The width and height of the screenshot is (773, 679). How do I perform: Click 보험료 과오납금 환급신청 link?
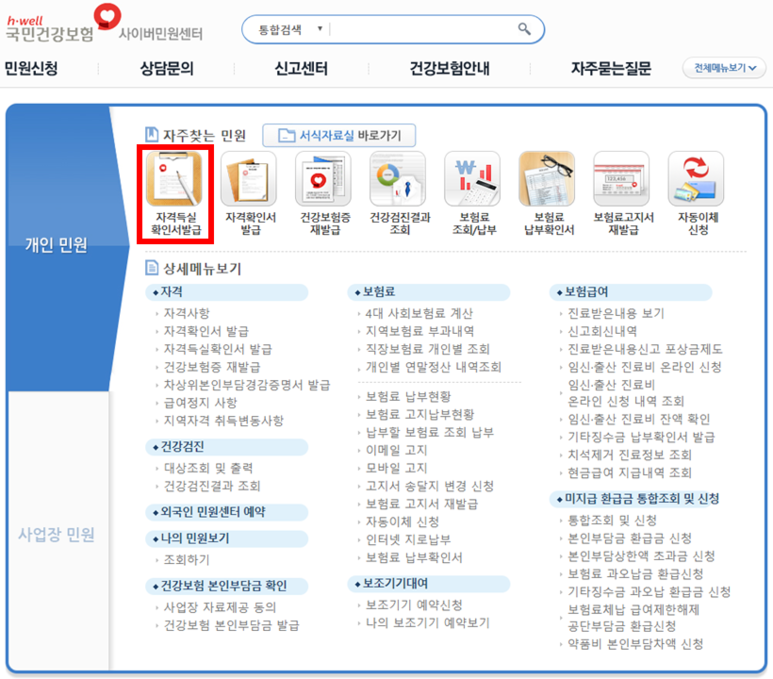635,574
